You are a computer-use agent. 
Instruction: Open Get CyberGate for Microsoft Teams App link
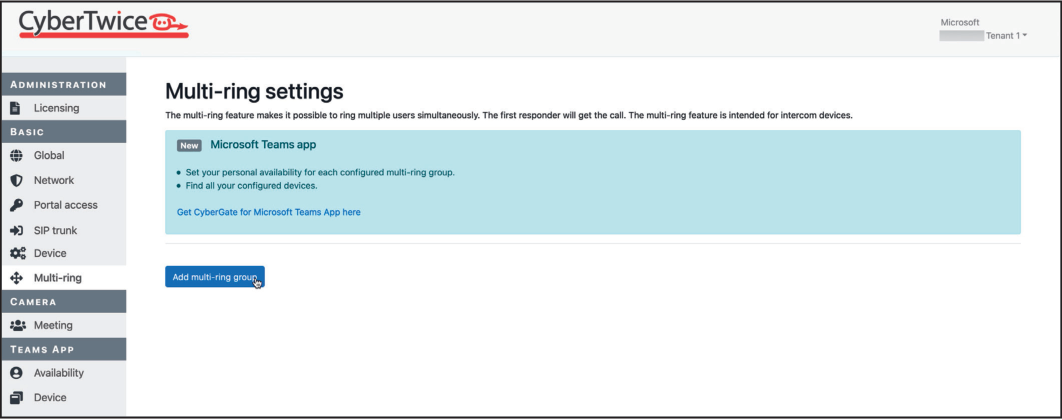269,212
